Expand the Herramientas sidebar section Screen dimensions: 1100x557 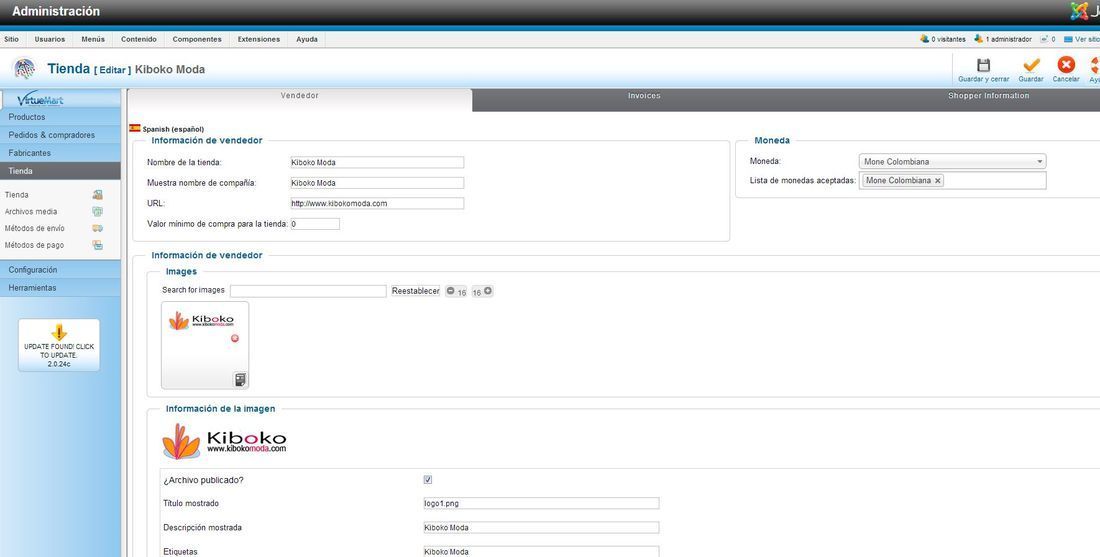pos(60,288)
